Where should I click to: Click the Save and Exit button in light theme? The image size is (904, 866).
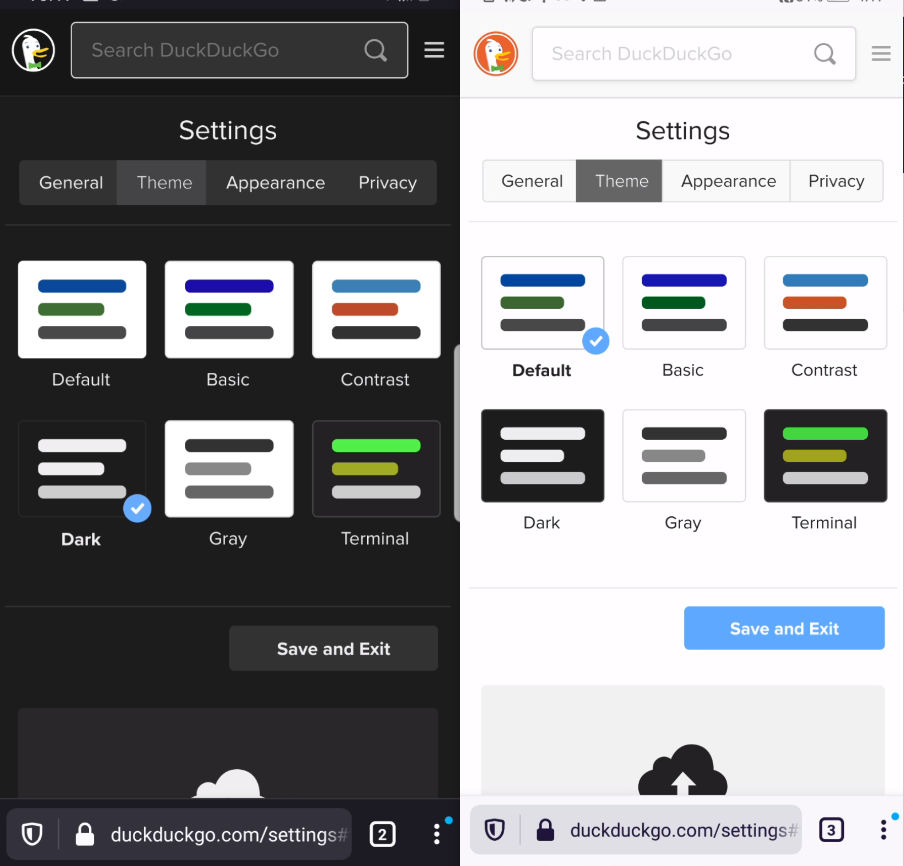coord(784,628)
